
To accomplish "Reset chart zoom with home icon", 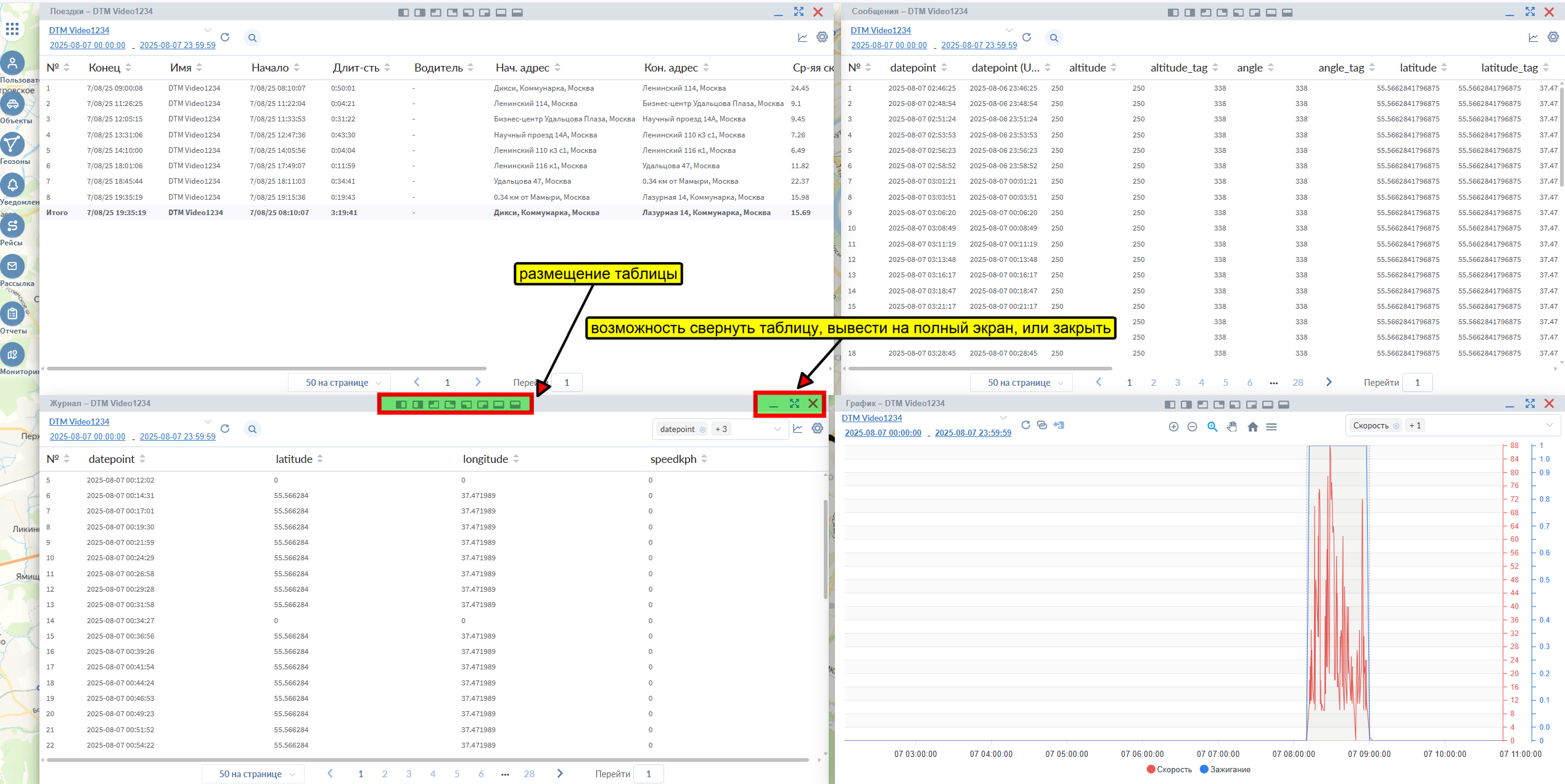I will 1252,427.
